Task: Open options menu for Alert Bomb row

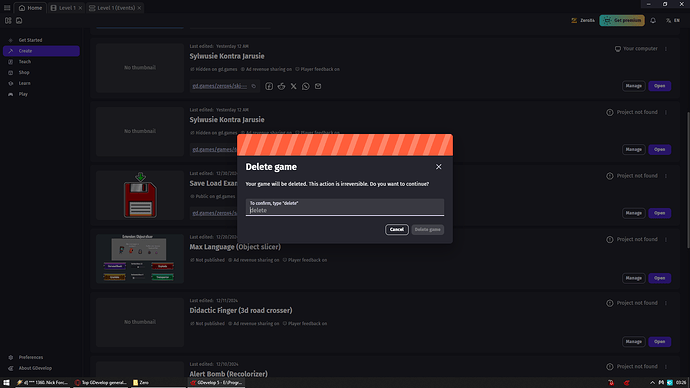Action: [x=666, y=366]
